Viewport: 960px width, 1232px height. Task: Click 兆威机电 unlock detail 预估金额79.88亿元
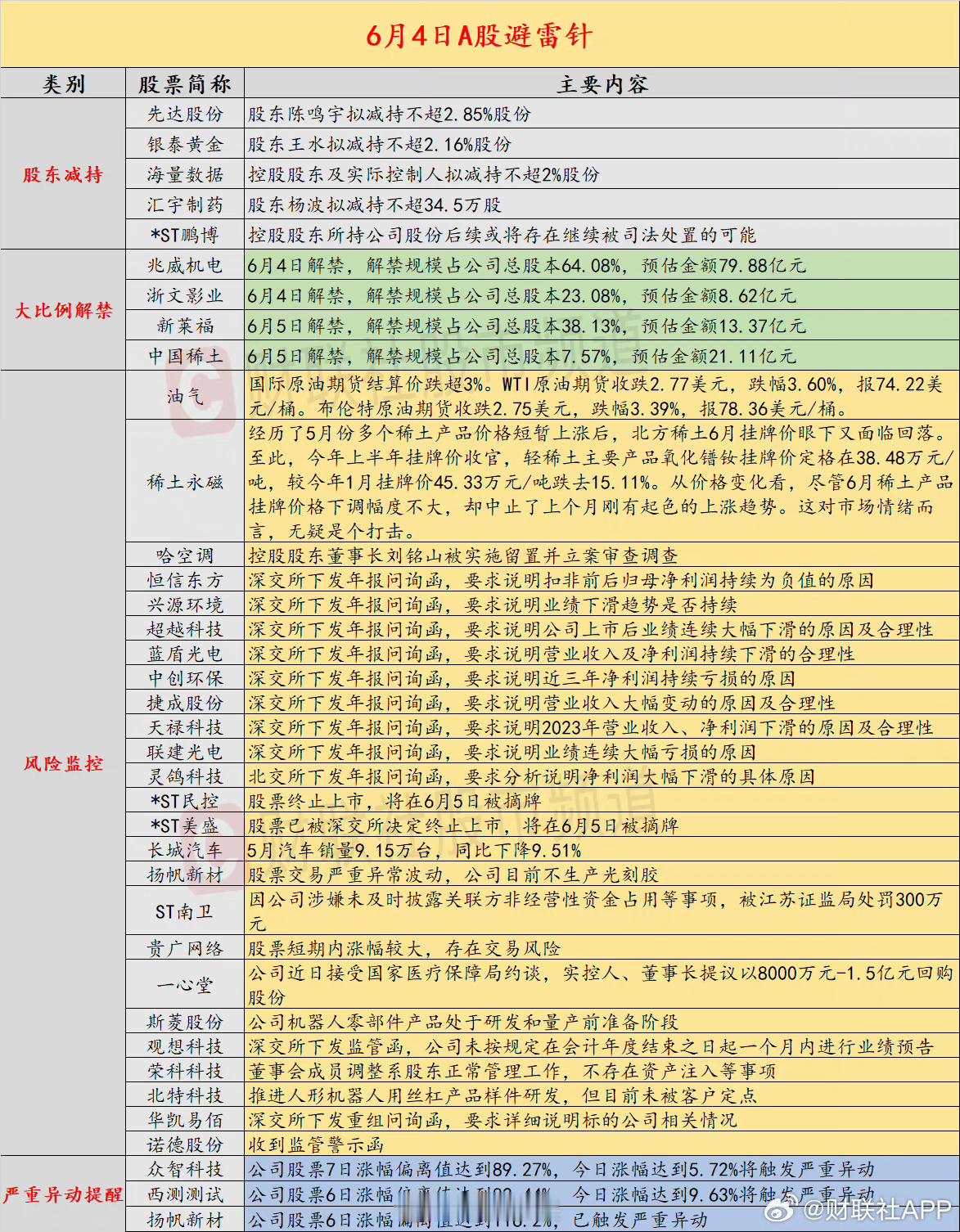[x=723, y=266]
